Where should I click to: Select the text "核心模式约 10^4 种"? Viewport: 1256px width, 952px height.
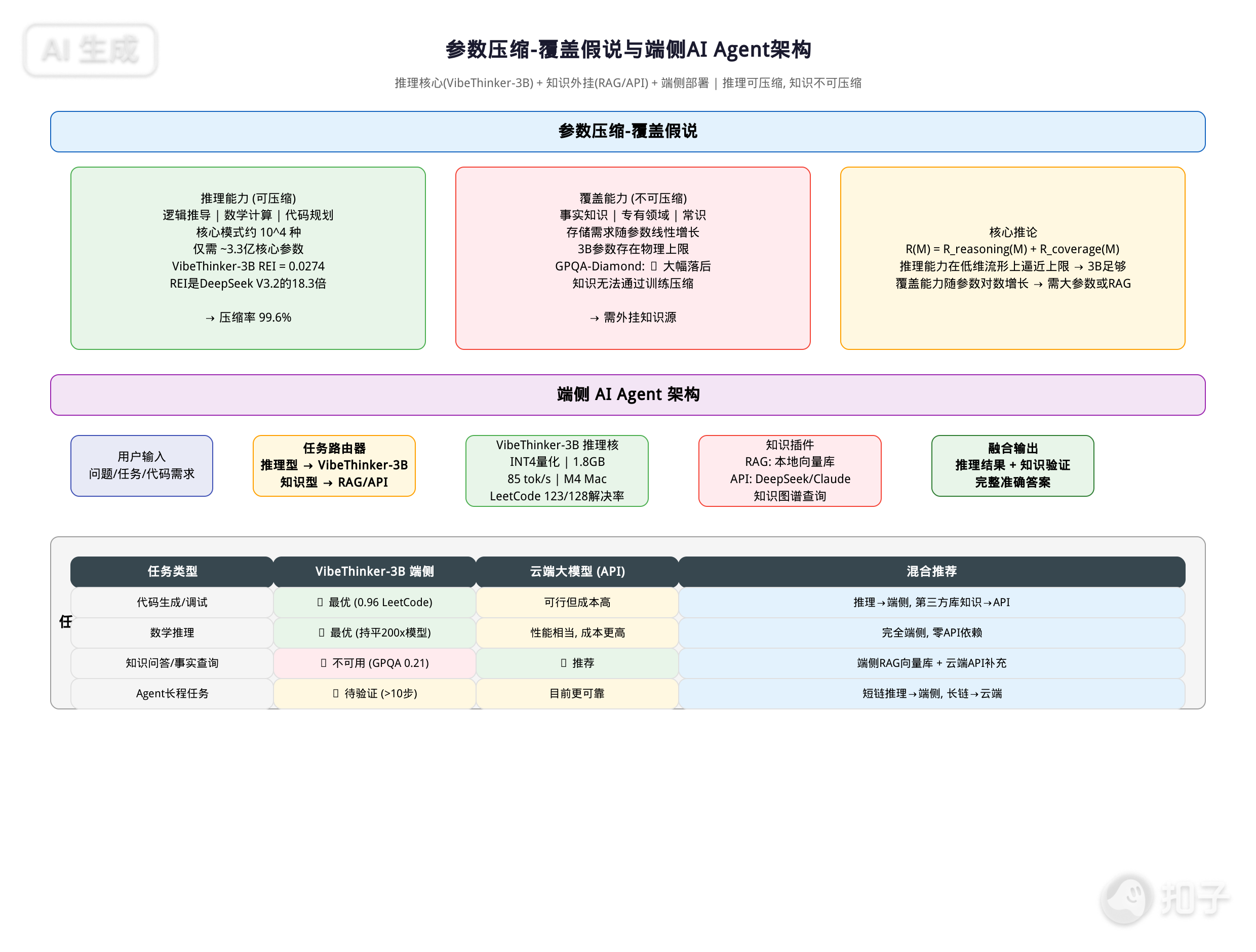[248, 232]
